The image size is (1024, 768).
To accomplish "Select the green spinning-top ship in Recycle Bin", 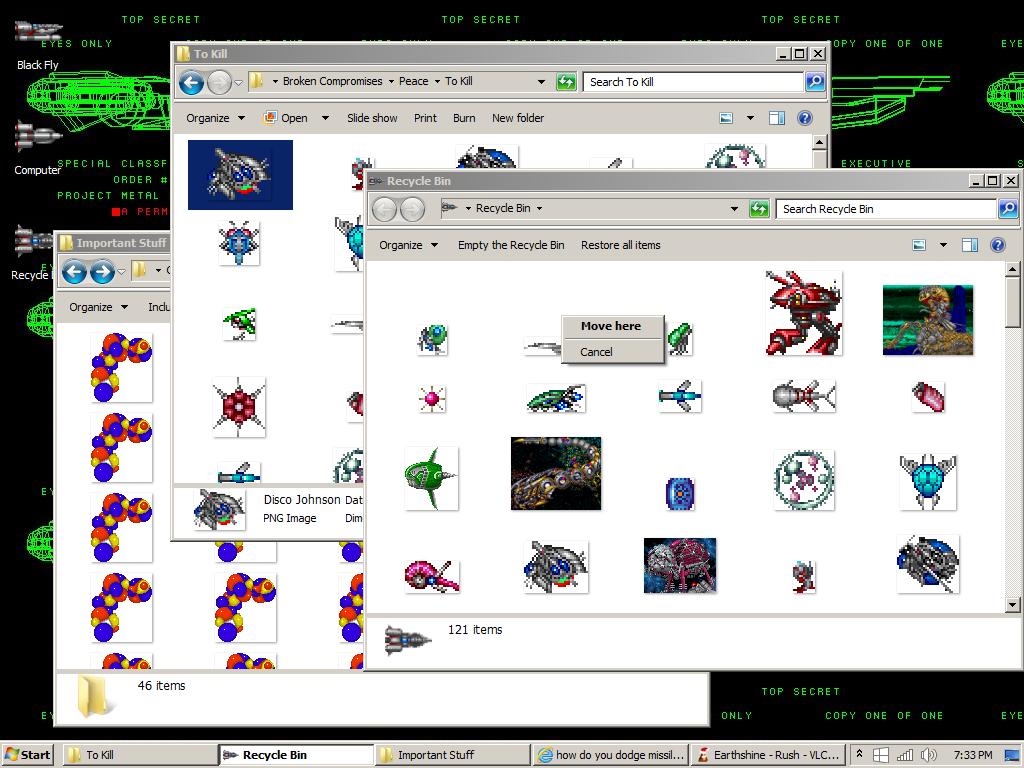I will [x=431, y=478].
